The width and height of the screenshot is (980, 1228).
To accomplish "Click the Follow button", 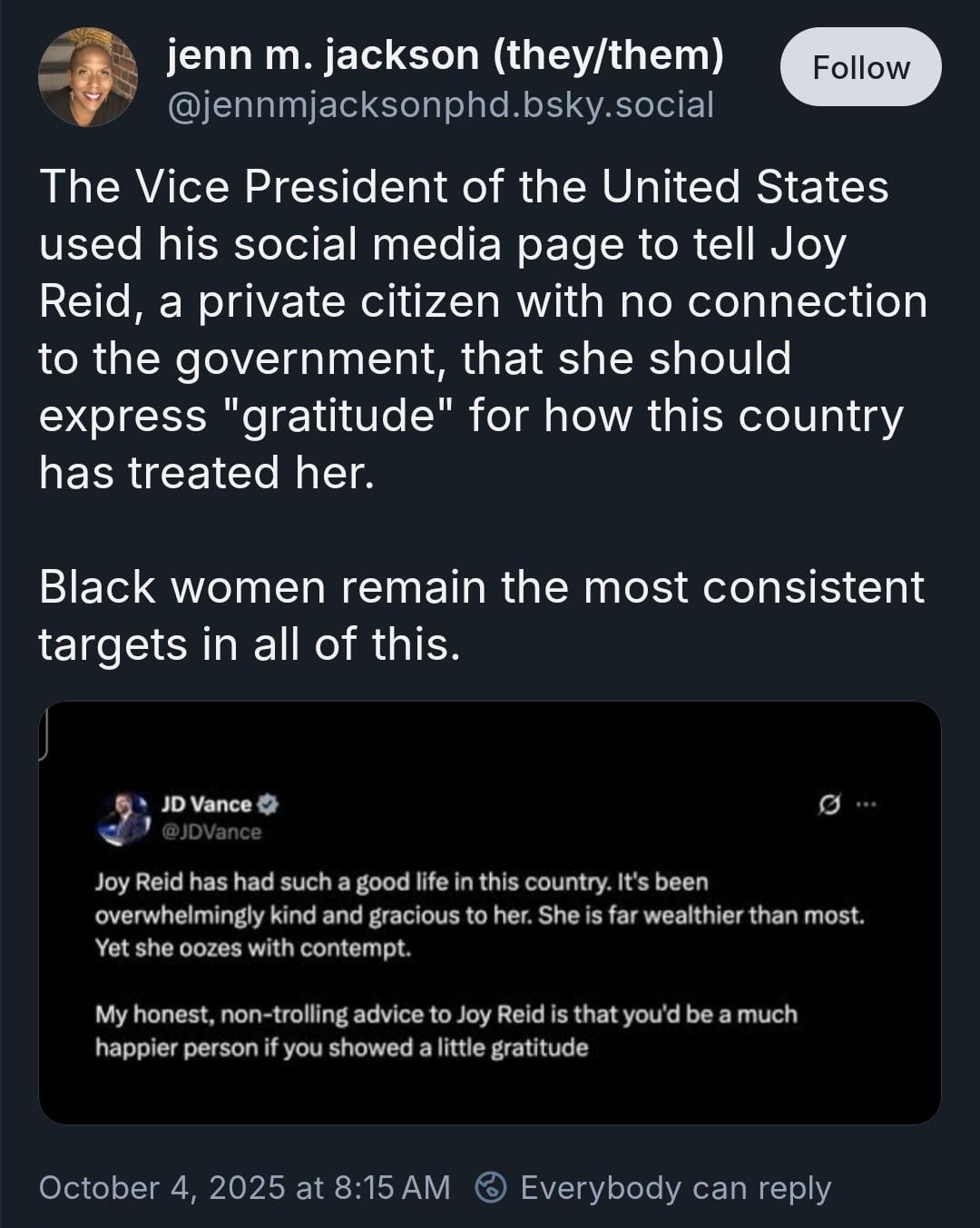I will [860, 67].
